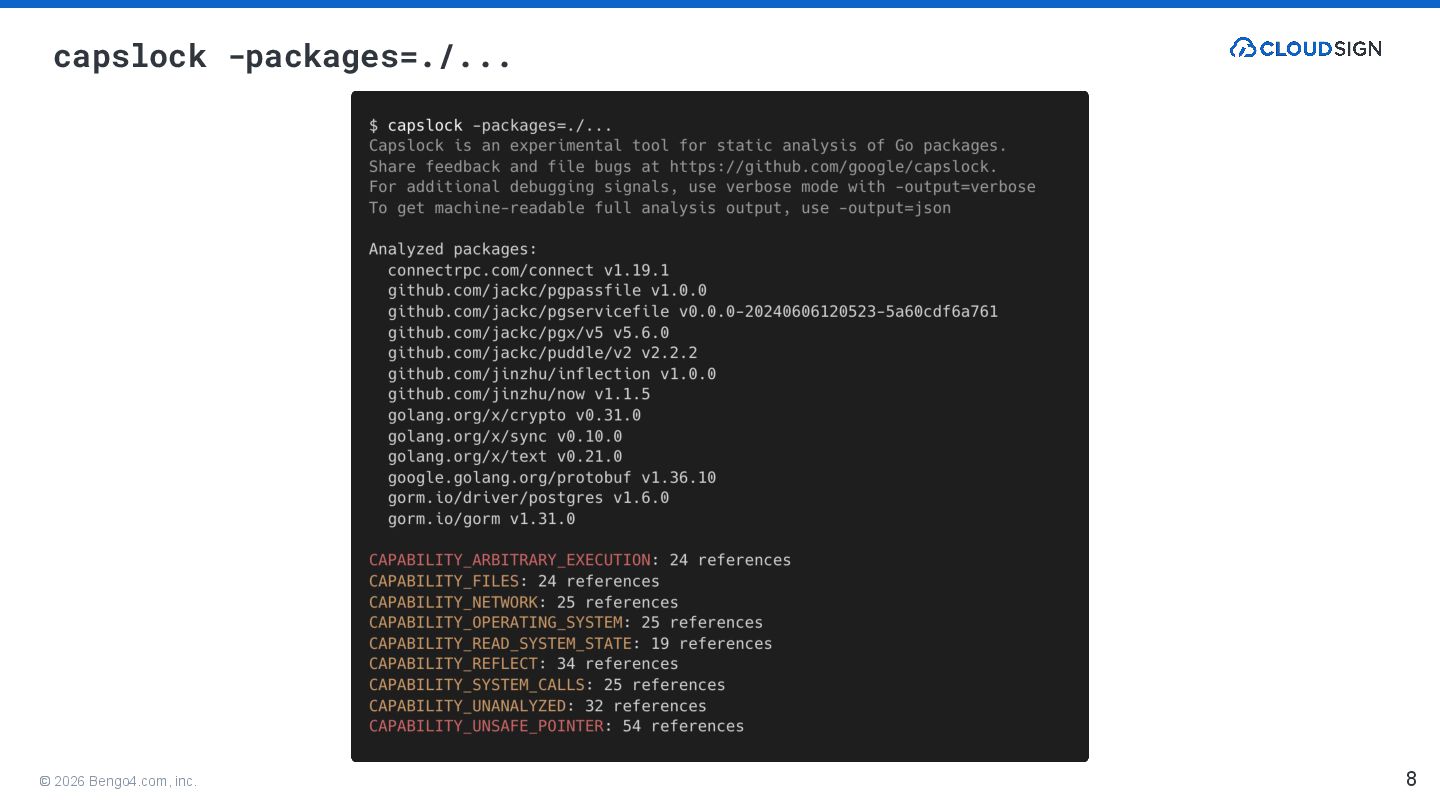Click the Analyzed packages heading
Screen dimensions: 1440x810
(x=453, y=250)
